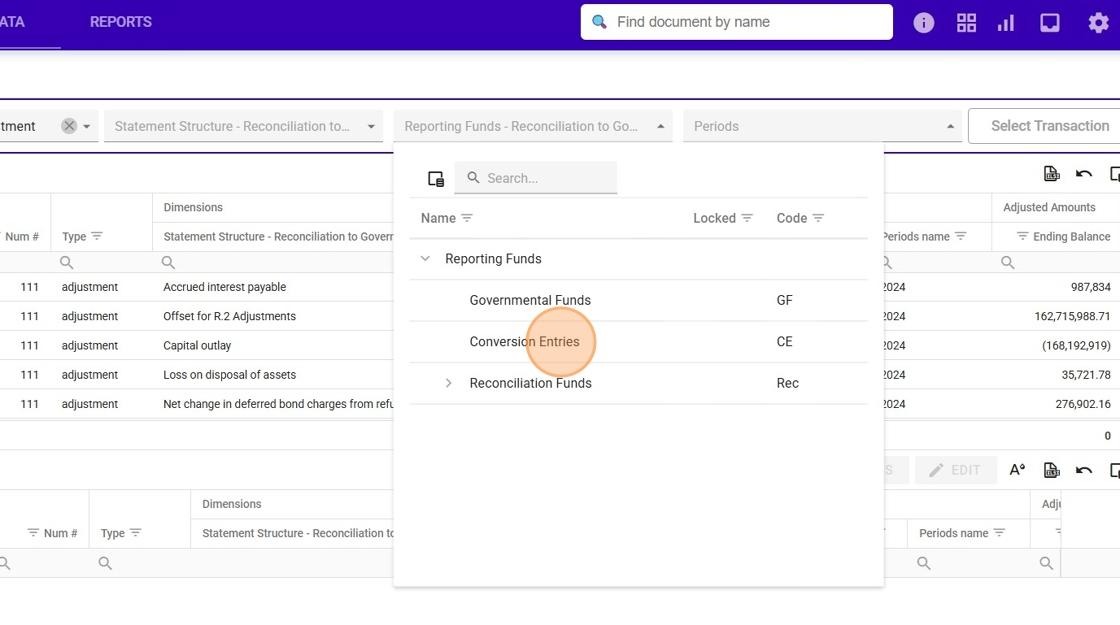Open the REPORTS tab
1120x625 pixels.
[121, 22]
